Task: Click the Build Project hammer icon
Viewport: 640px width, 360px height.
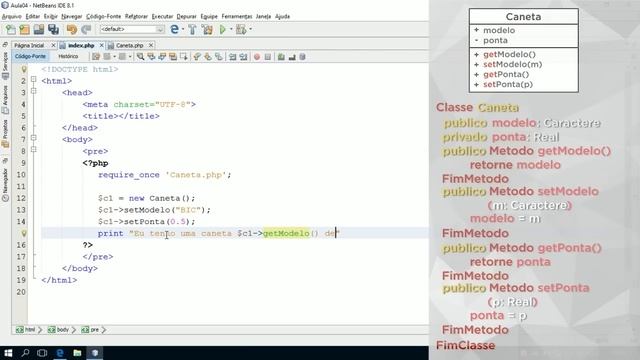Action: pyautogui.click(x=192, y=29)
